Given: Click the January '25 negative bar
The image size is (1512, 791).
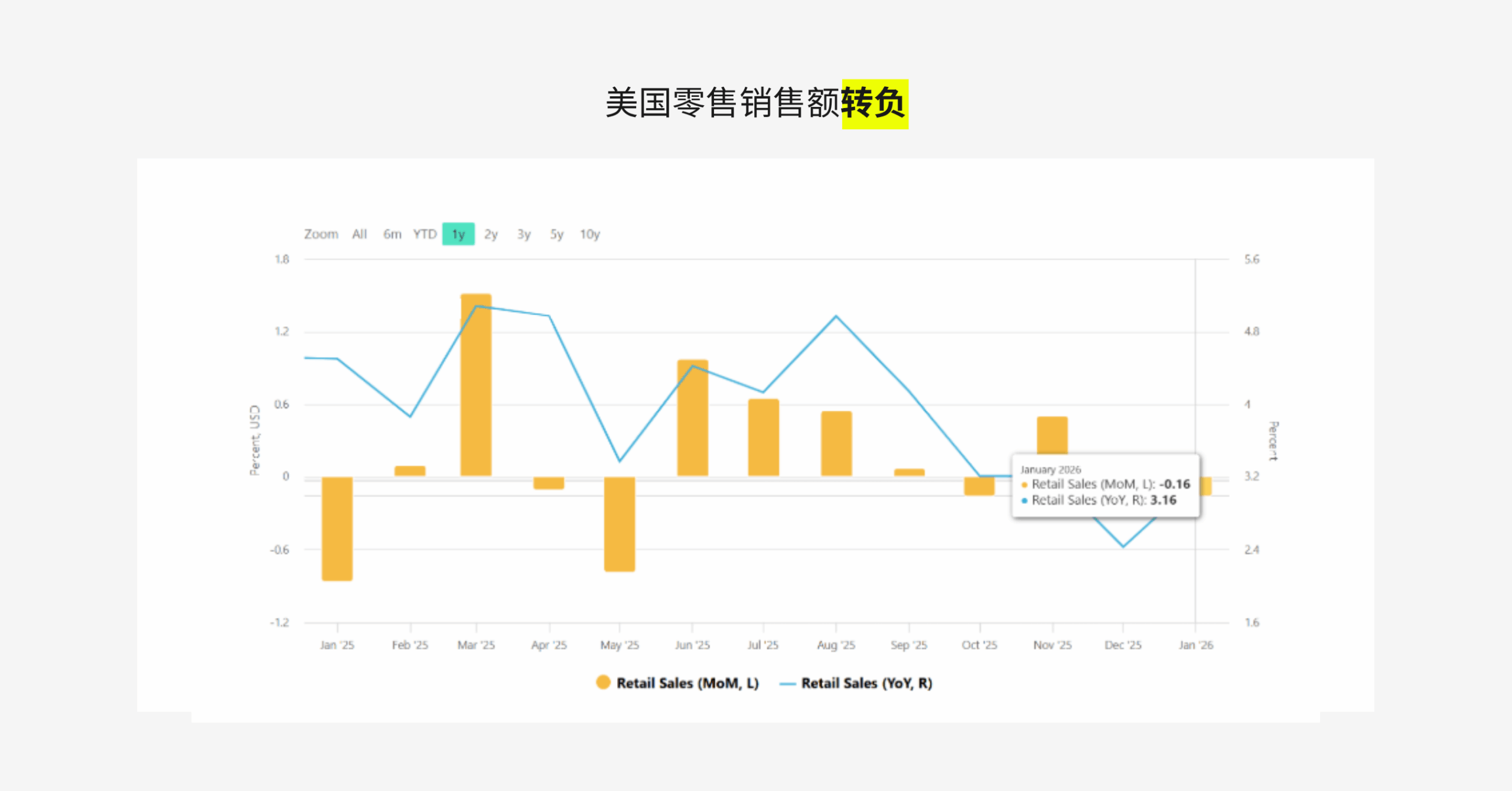Looking at the screenshot, I should point(337,528).
